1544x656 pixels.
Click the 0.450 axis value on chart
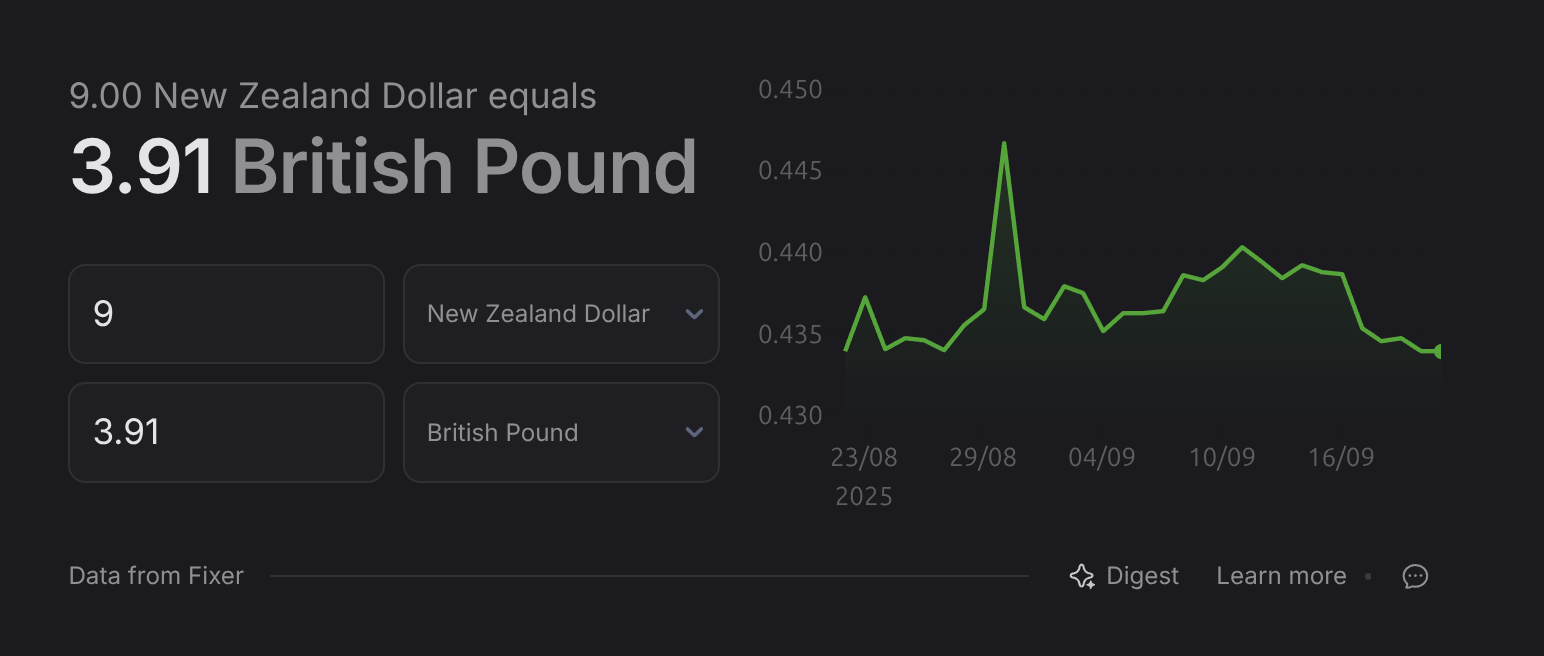point(790,89)
